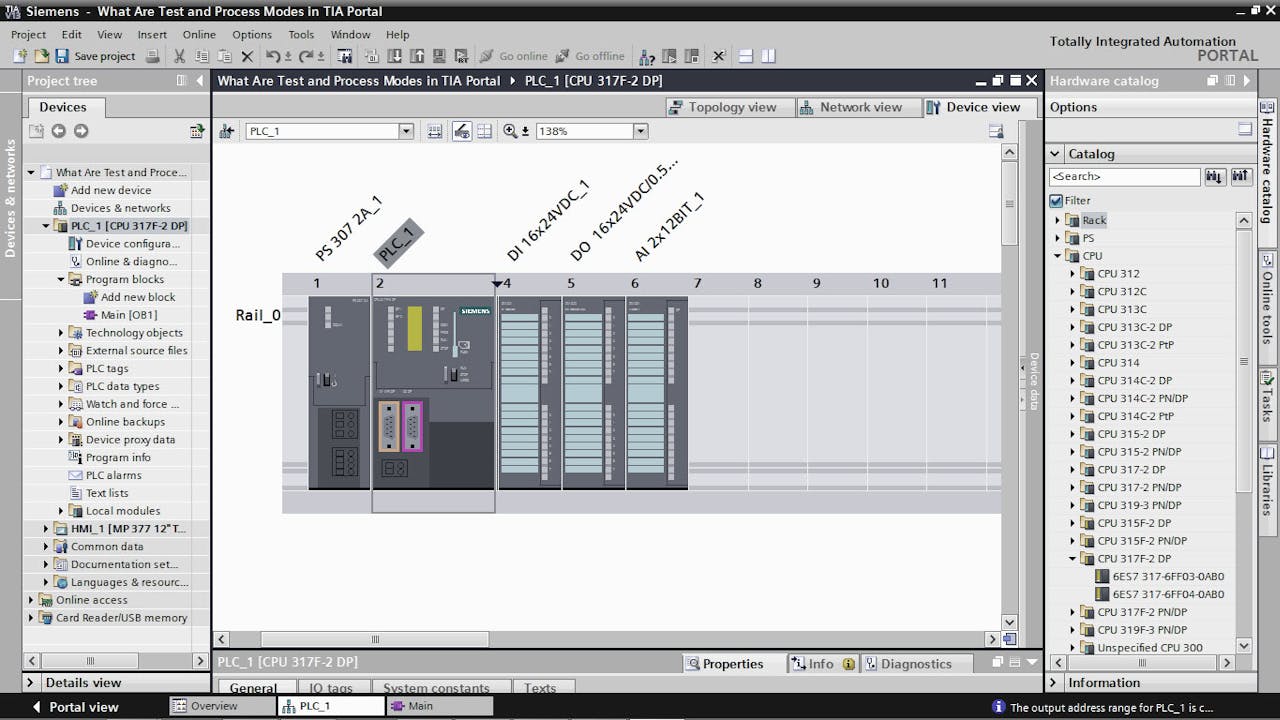Toggle show module labels button

(x=461, y=131)
